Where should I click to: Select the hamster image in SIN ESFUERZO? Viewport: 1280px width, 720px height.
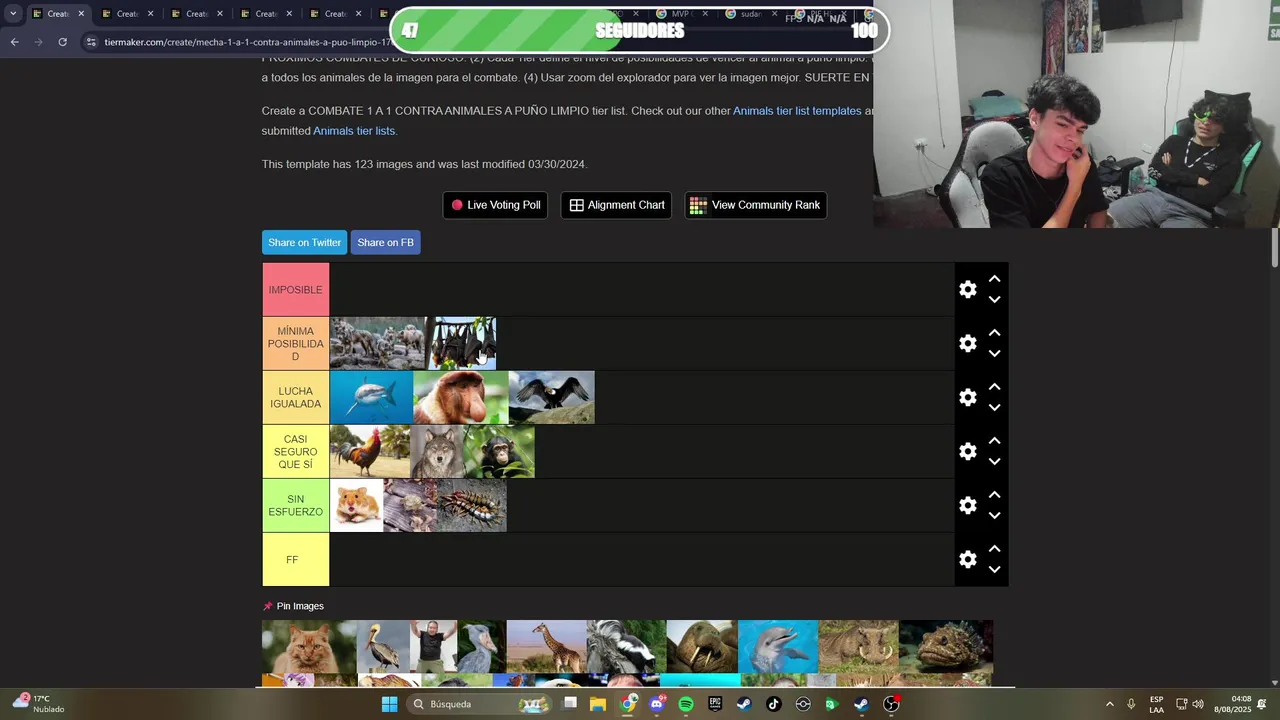[x=356, y=506]
